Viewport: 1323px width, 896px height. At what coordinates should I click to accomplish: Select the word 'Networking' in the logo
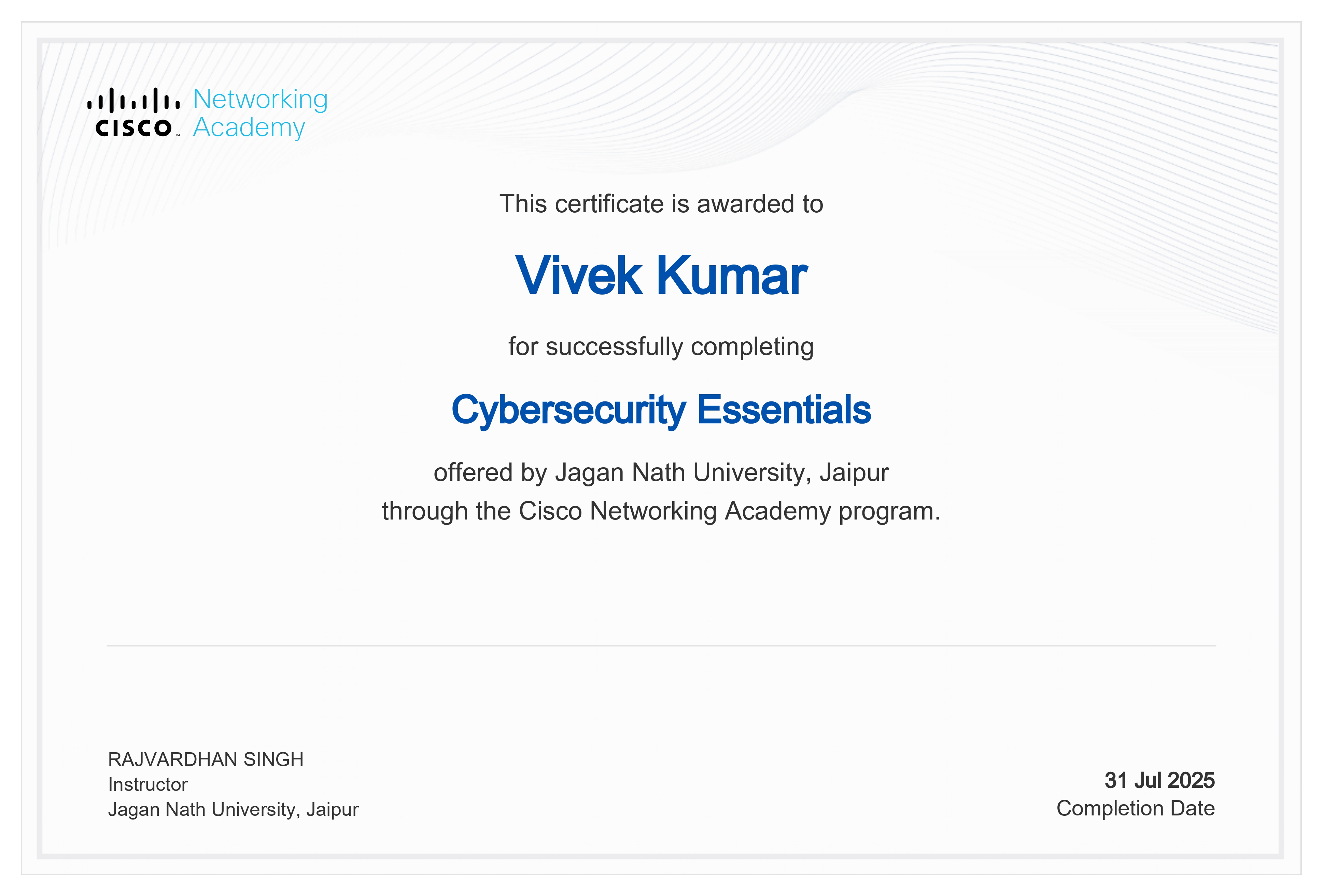(260, 99)
